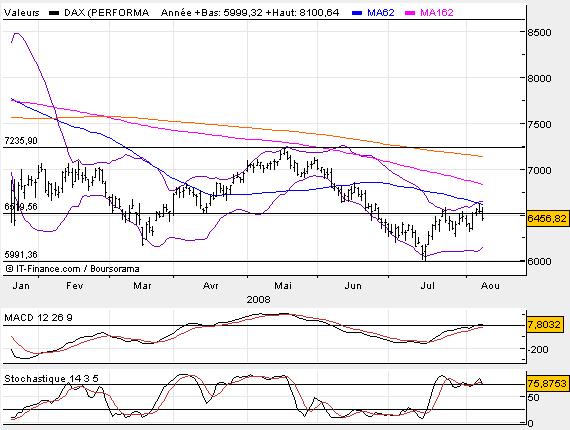Image resolution: width=570 pixels, height=430 pixels.
Task: Click the 7235,90 resistance level label
Action: point(21,141)
